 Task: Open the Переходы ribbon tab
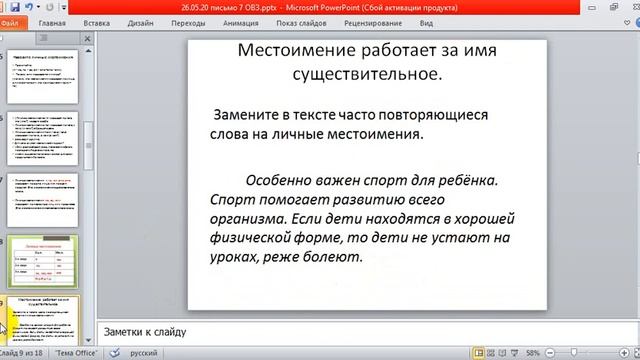[x=188, y=23]
